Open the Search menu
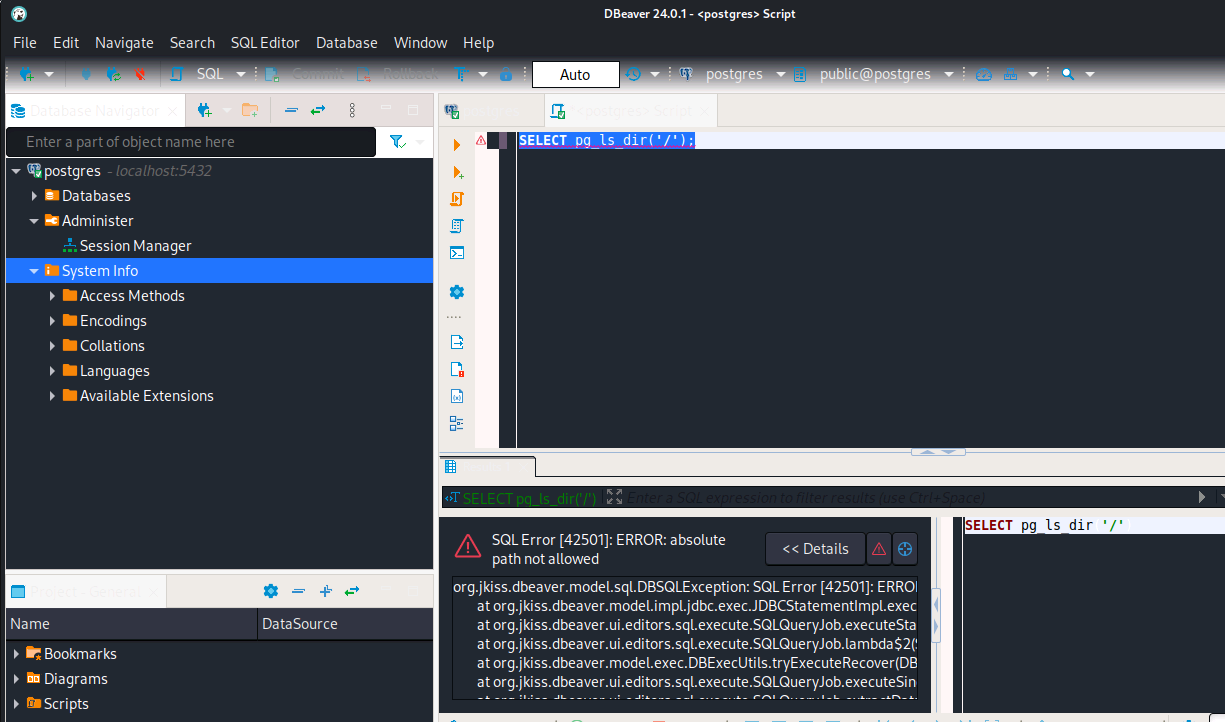The height and width of the screenshot is (722, 1225). click(192, 43)
